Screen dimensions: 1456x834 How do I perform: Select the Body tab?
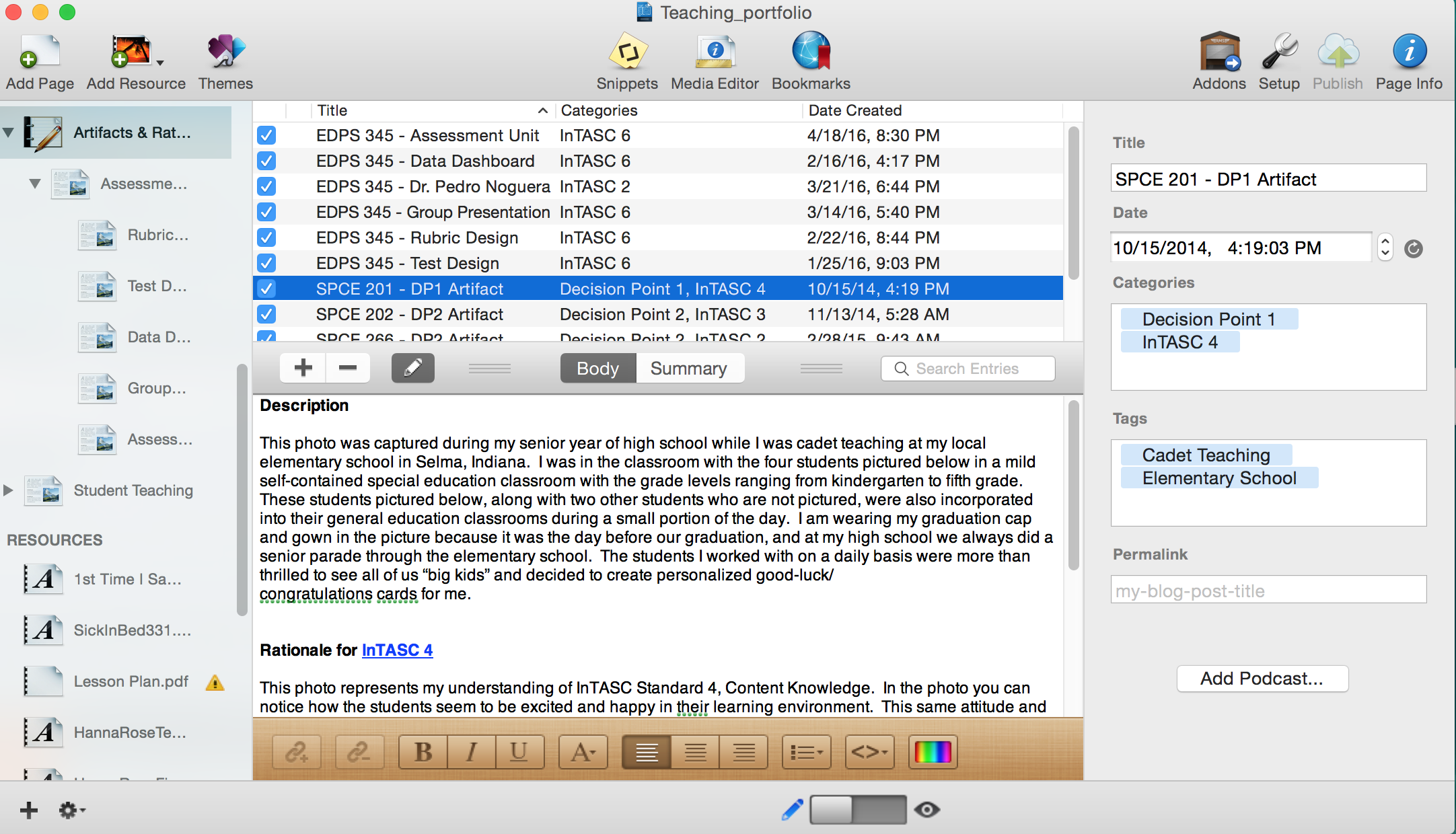click(597, 368)
